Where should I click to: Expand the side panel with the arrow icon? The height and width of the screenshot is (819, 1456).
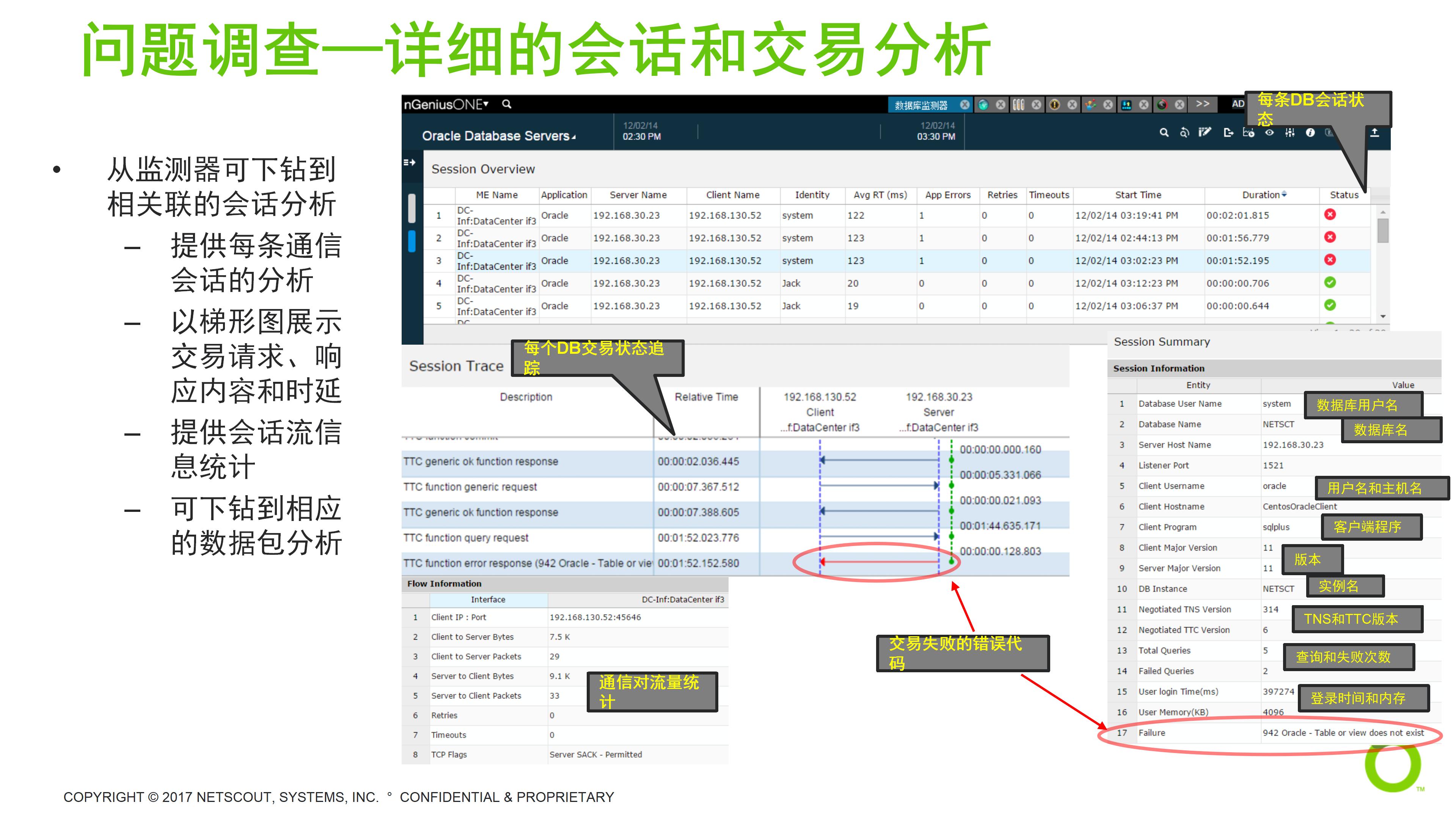click(409, 163)
